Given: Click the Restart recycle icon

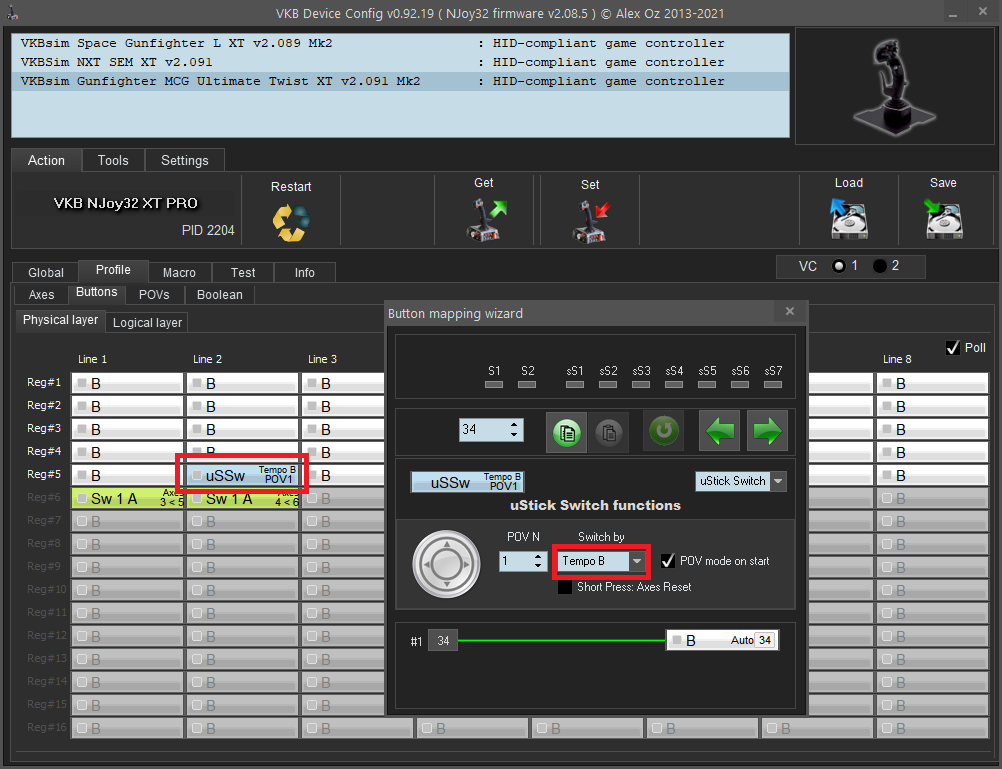Looking at the screenshot, I should [x=291, y=222].
